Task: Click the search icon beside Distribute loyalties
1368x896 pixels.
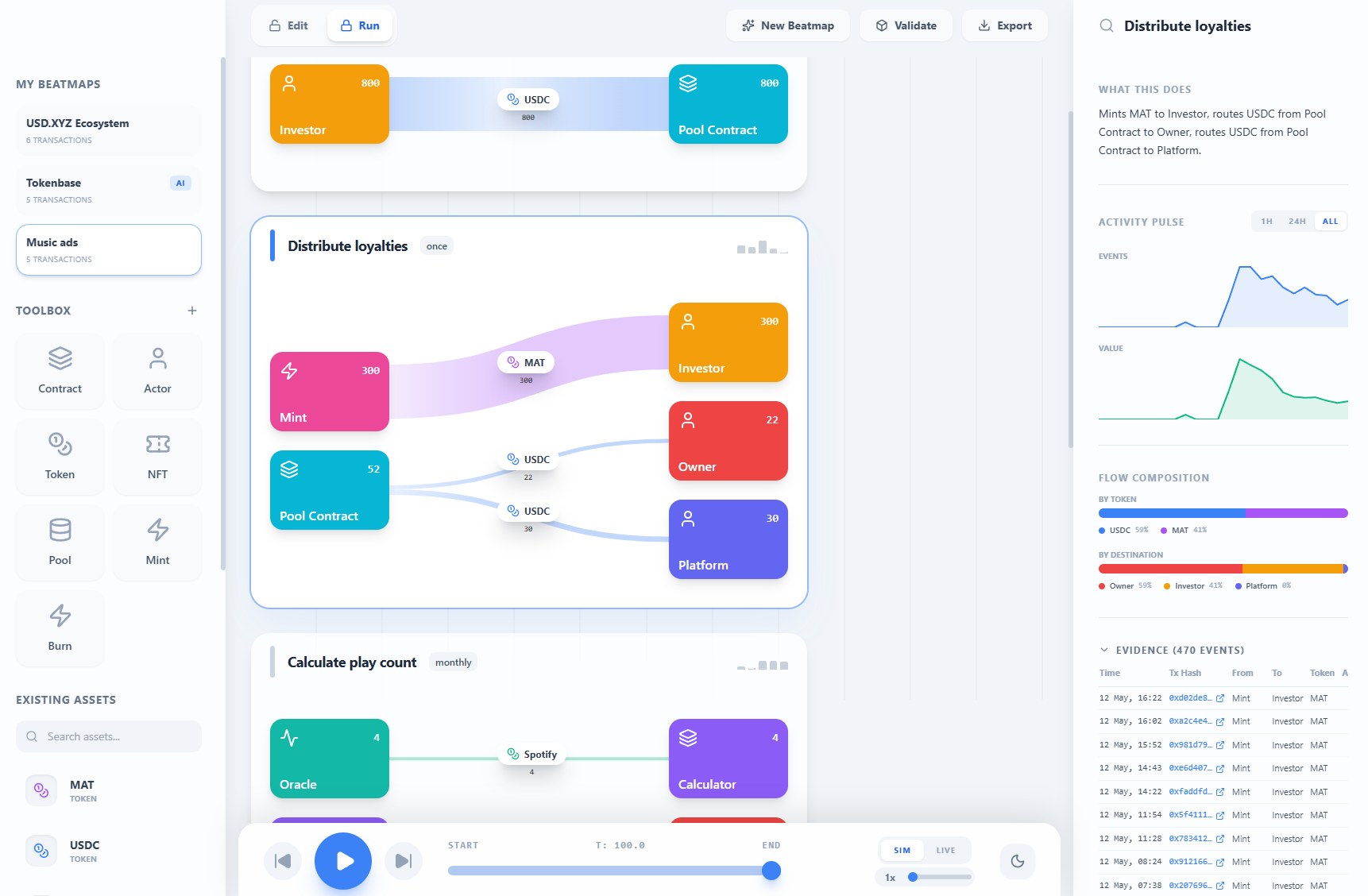Action: 1106,26
